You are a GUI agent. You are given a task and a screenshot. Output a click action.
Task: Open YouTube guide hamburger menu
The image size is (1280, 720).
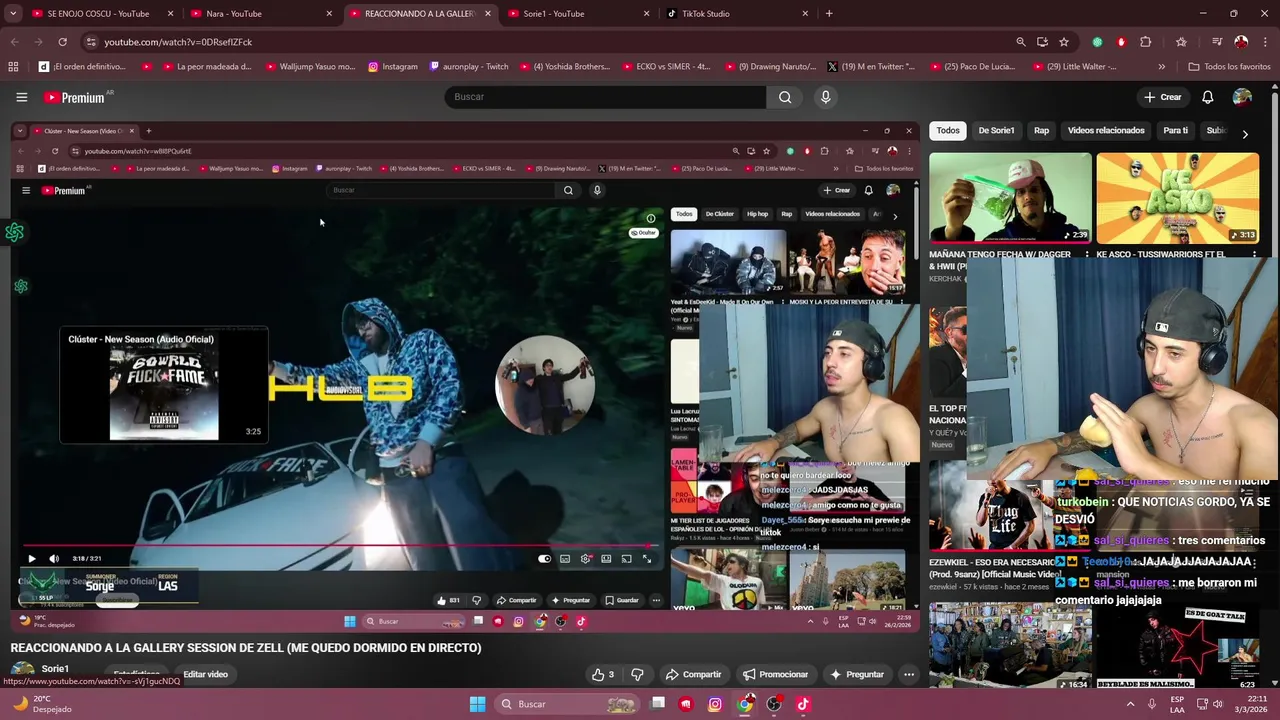(21, 97)
